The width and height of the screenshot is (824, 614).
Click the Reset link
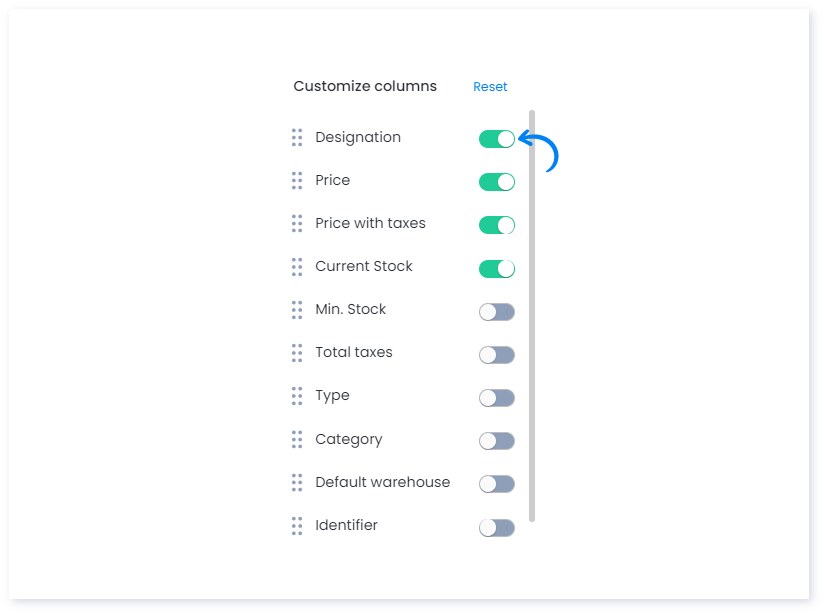click(490, 87)
